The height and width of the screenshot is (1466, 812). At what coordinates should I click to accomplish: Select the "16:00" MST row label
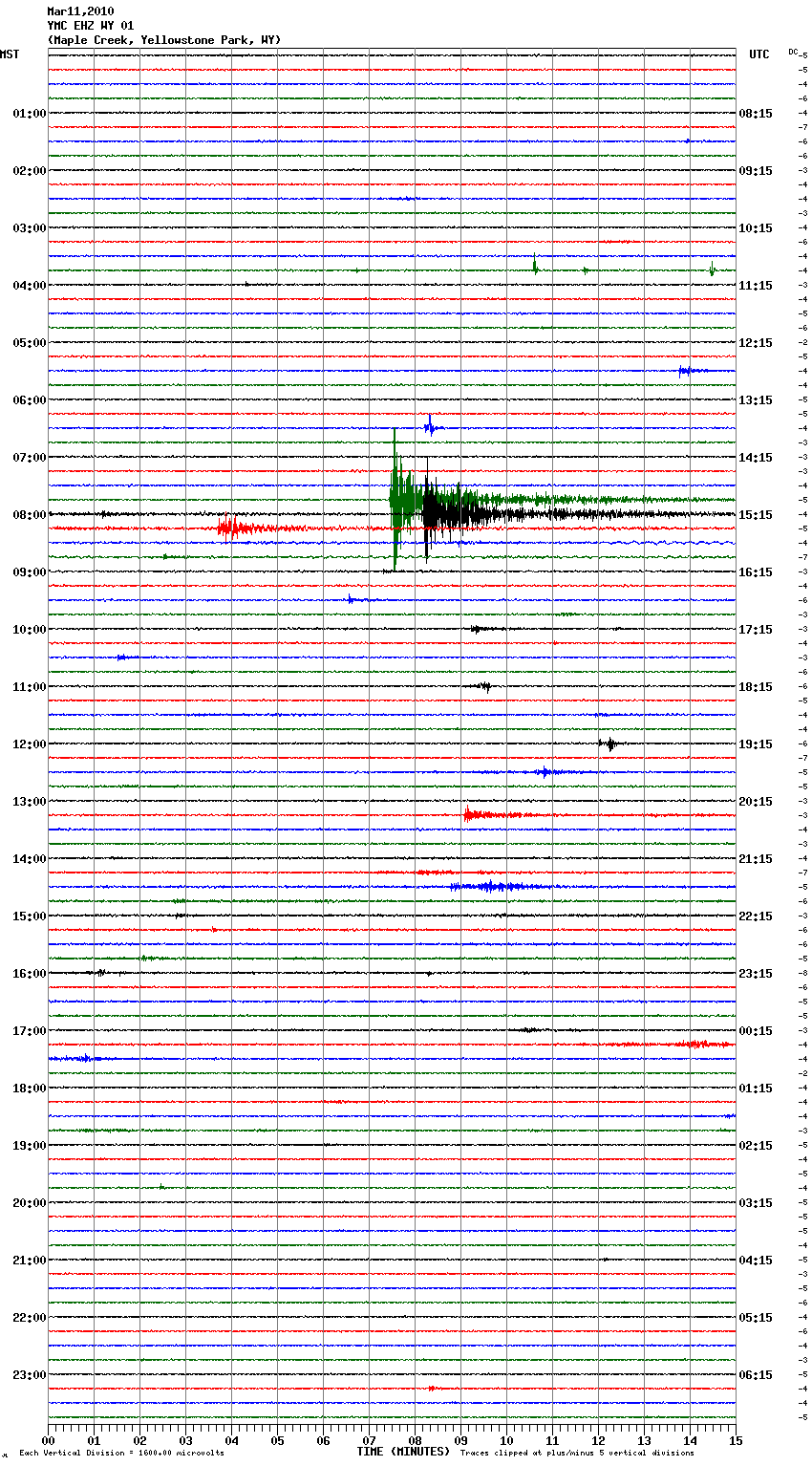(x=30, y=974)
